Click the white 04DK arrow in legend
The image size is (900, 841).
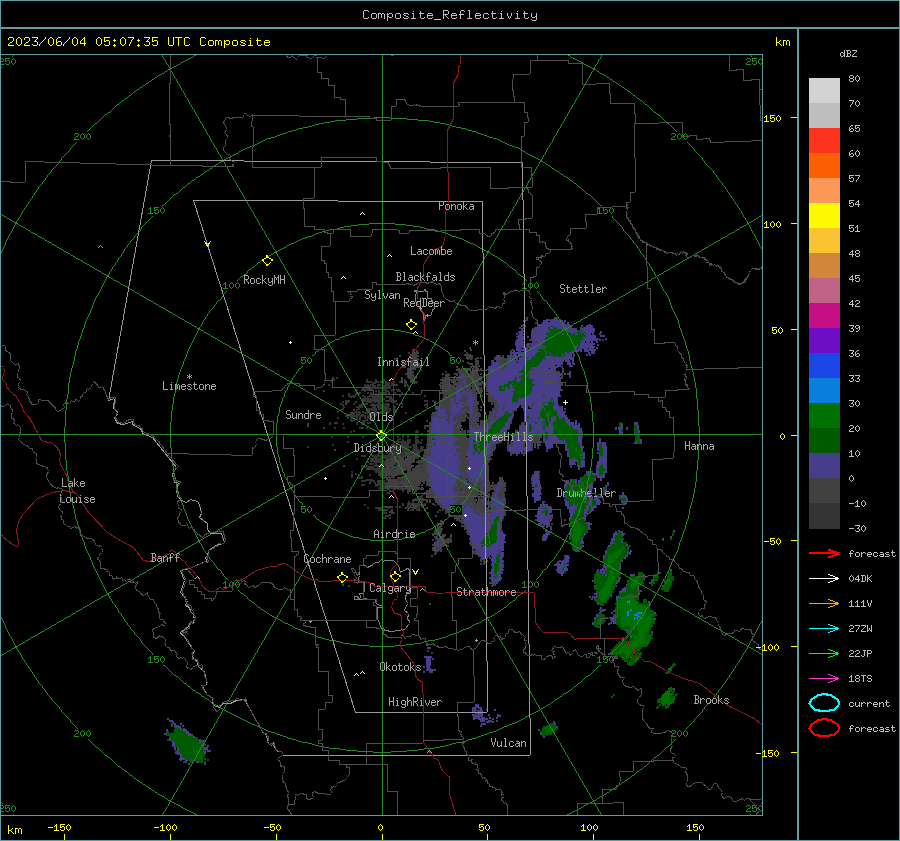824,579
